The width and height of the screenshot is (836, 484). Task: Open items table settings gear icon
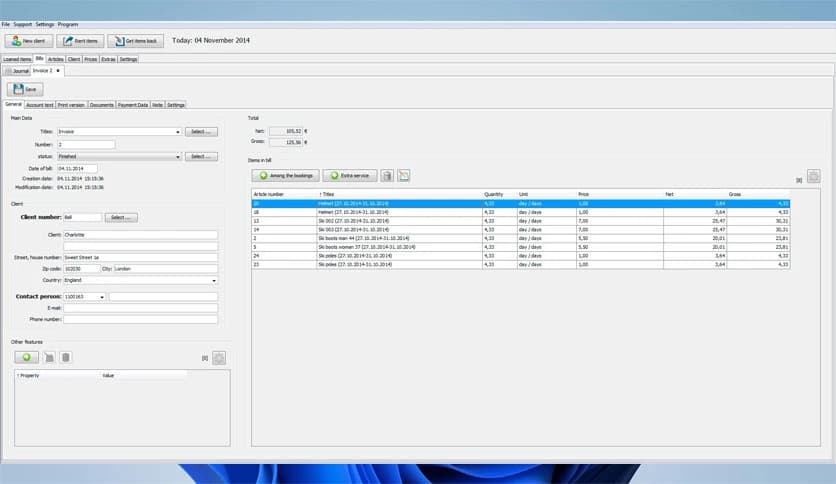[813, 176]
